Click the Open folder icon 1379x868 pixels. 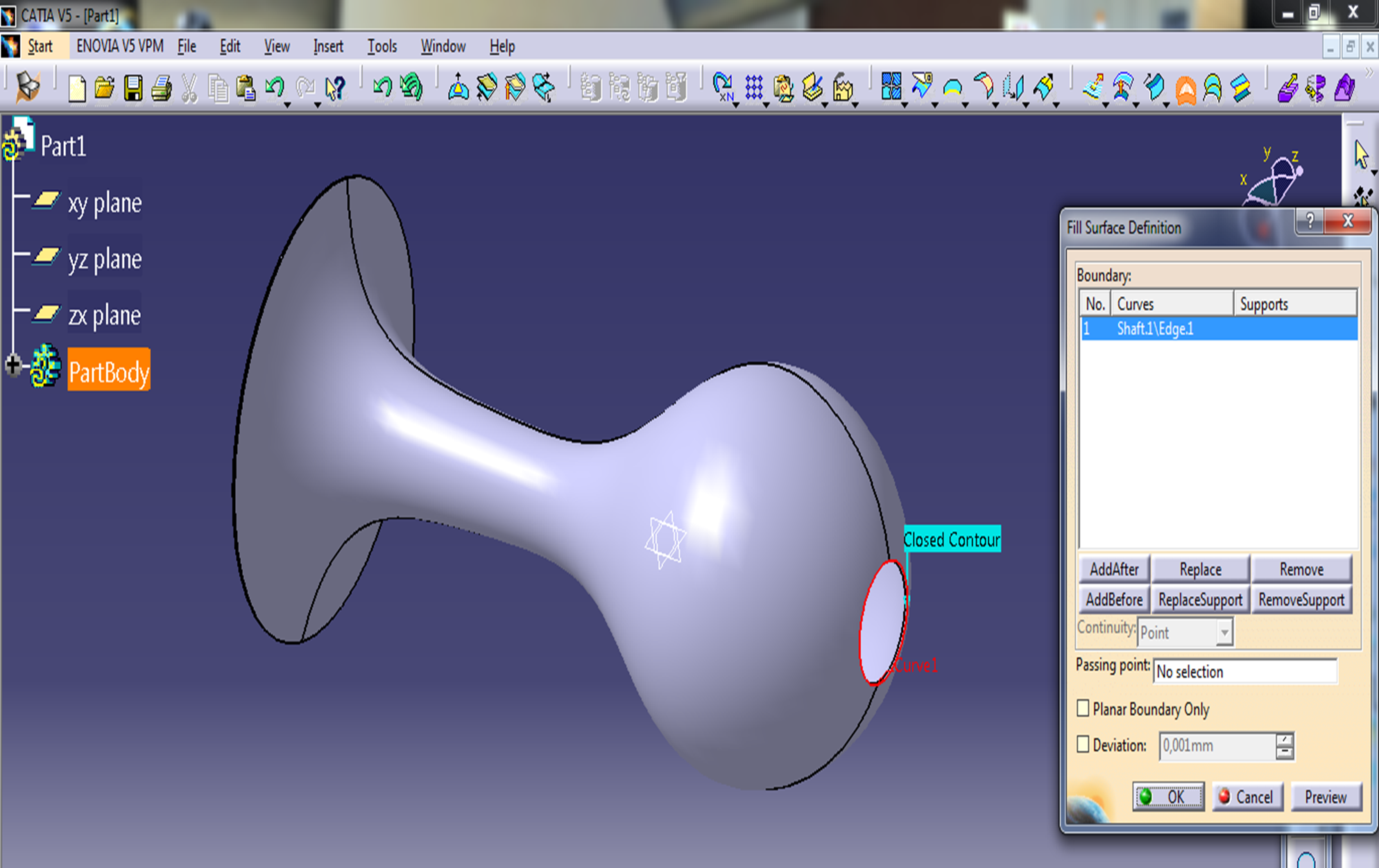(105, 89)
